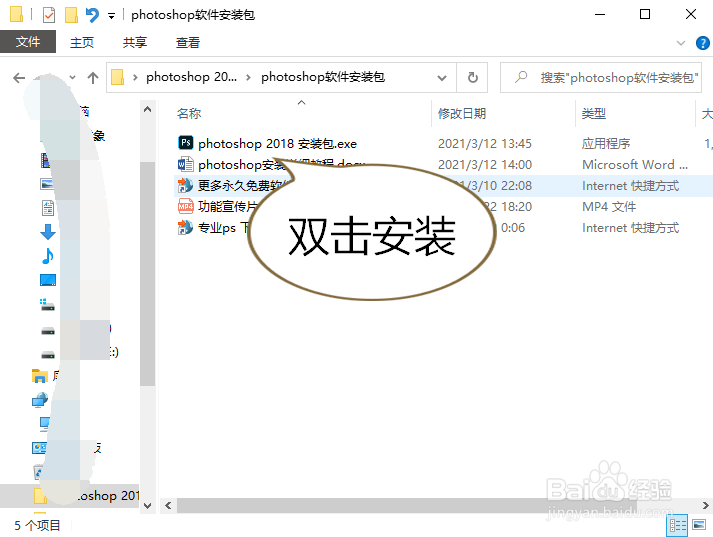Screen dimensions: 713x537
Task: Click the file list scroll left arrow
Action: point(168,505)
